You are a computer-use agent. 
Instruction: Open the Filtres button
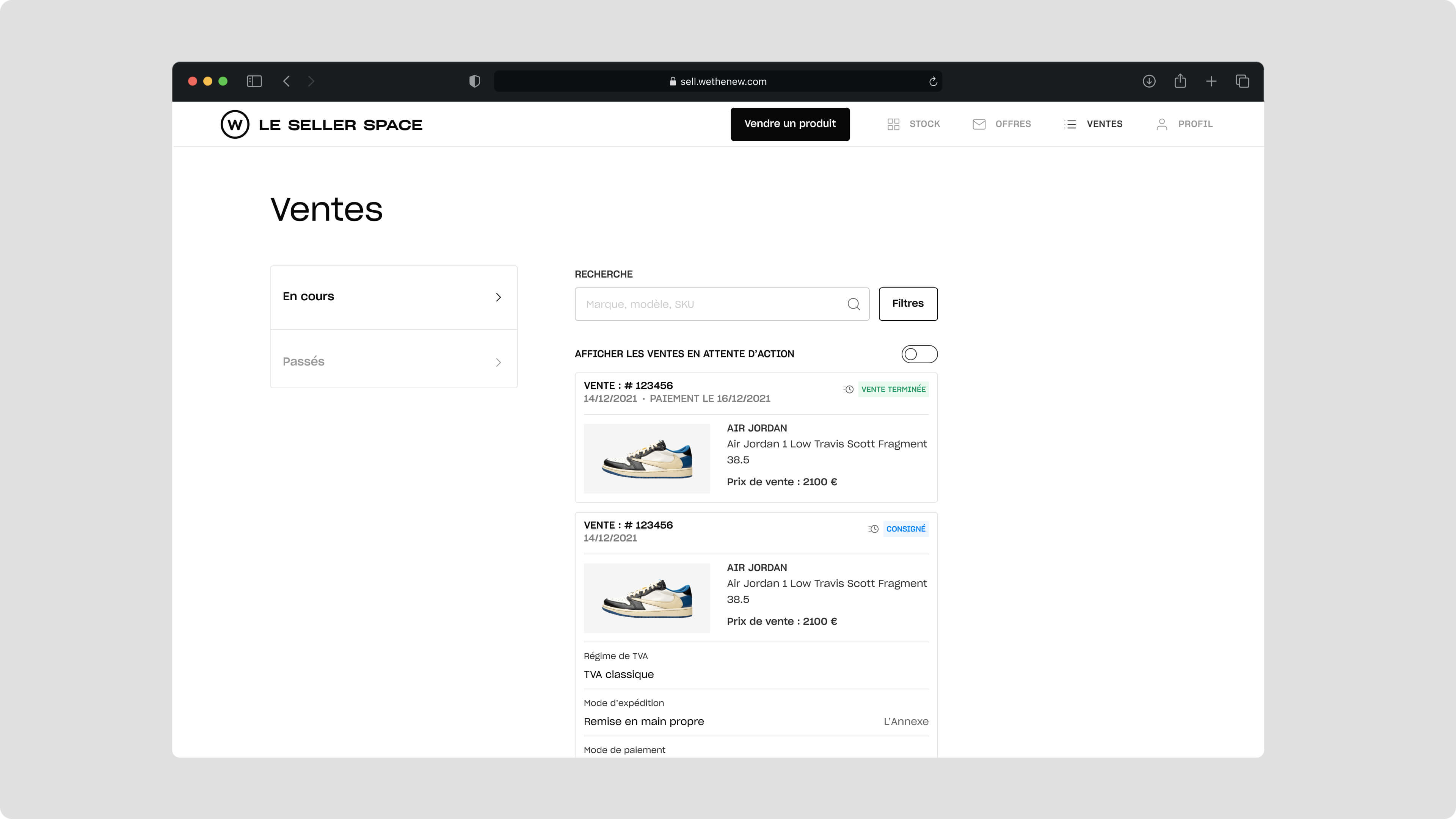[908, 304]
